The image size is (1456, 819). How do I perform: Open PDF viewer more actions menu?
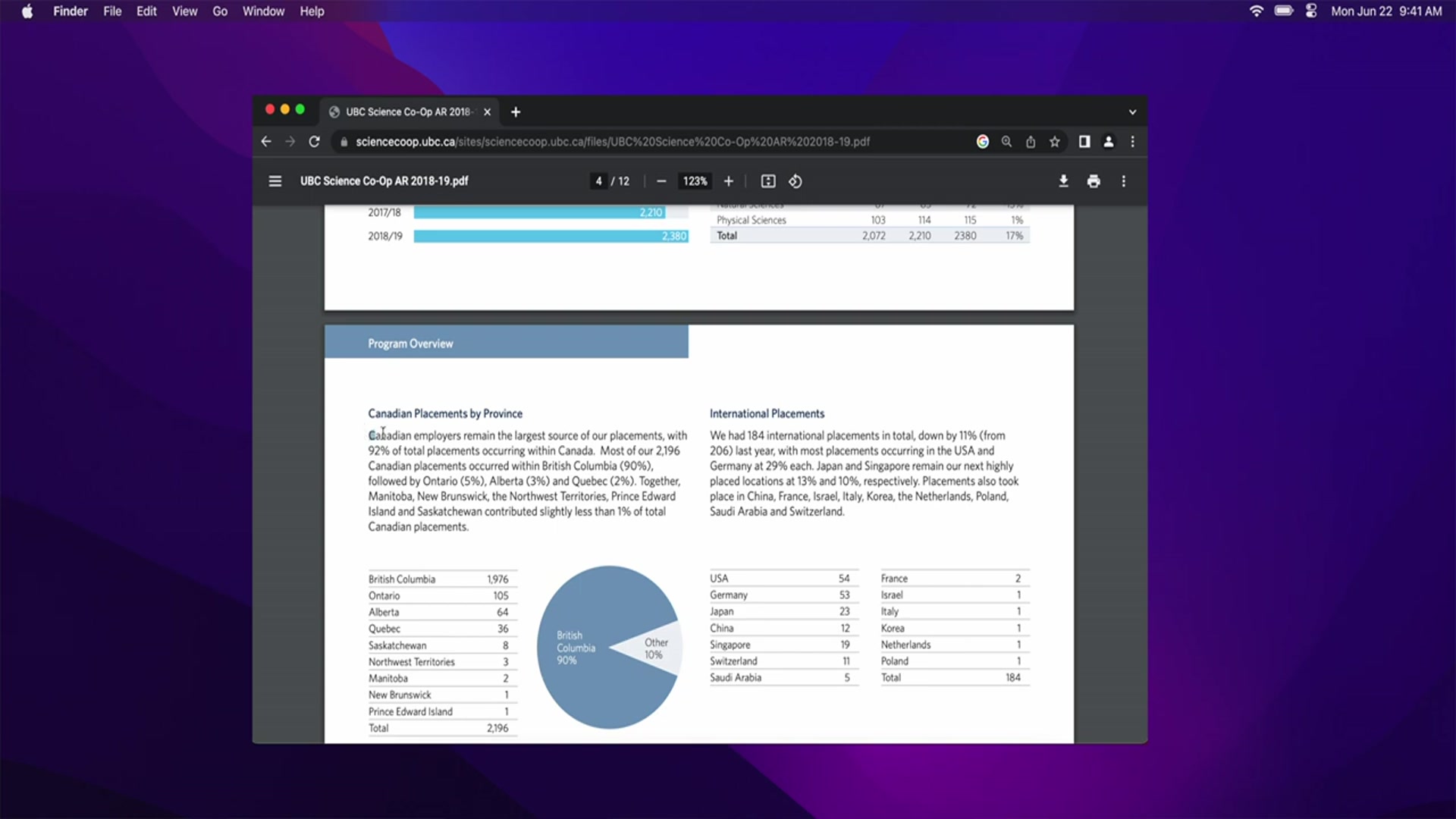[x=1124, y=181]
